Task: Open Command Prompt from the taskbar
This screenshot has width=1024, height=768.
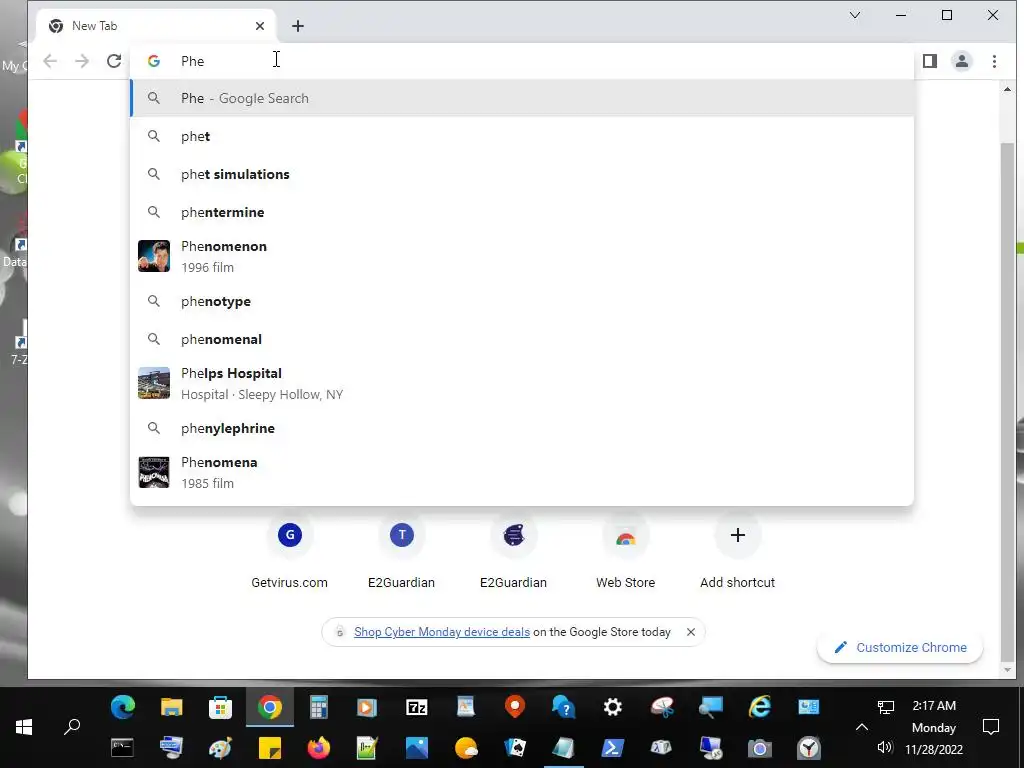Action: pyautogui.click(x=121, y=748)
